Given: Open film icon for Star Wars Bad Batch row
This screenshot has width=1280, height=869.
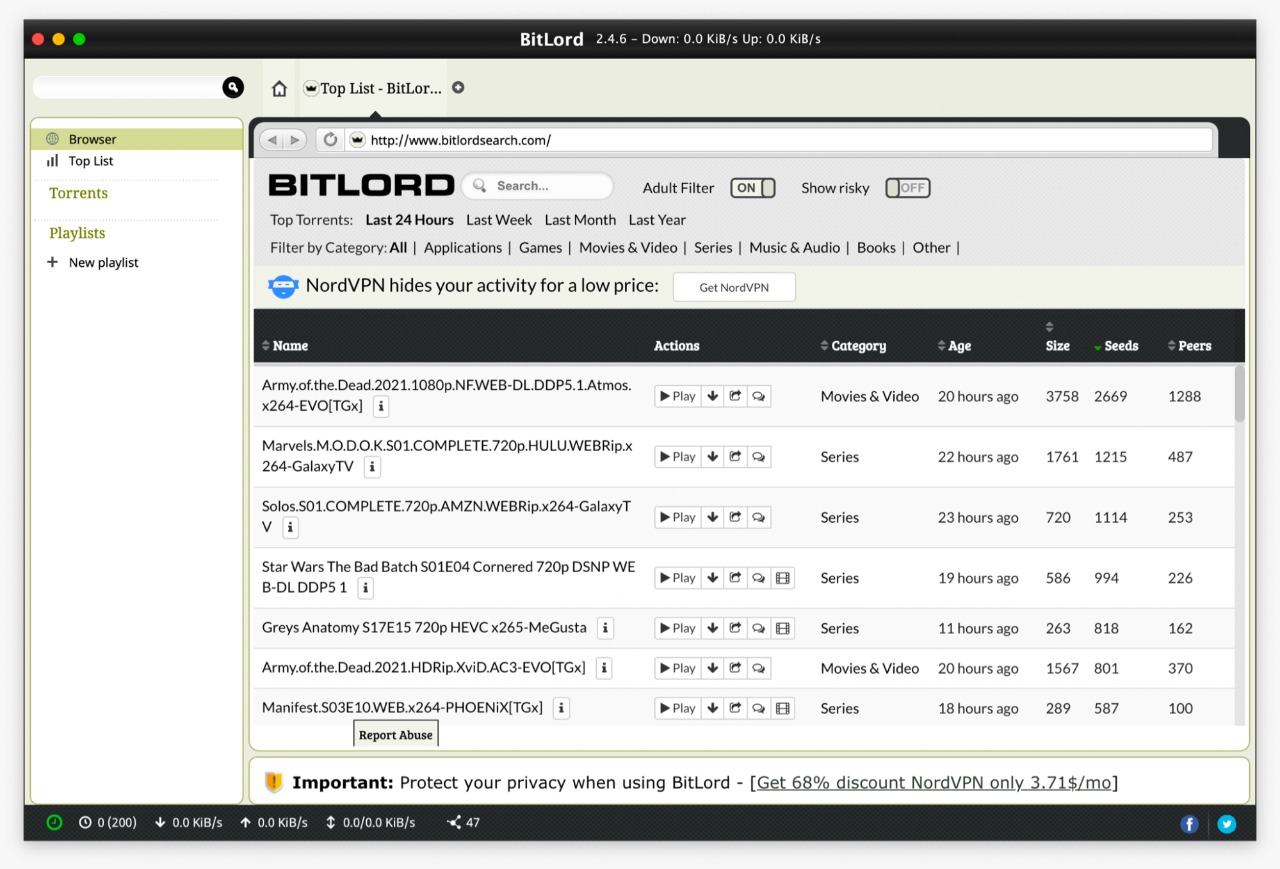Looking at the screenshot, I should point(783,578).
